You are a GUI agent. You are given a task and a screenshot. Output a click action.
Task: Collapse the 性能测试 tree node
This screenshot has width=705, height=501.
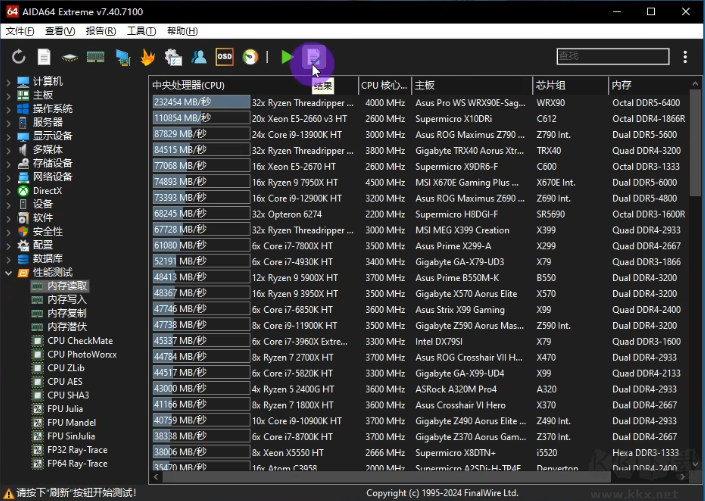click(x=8, y=273)
